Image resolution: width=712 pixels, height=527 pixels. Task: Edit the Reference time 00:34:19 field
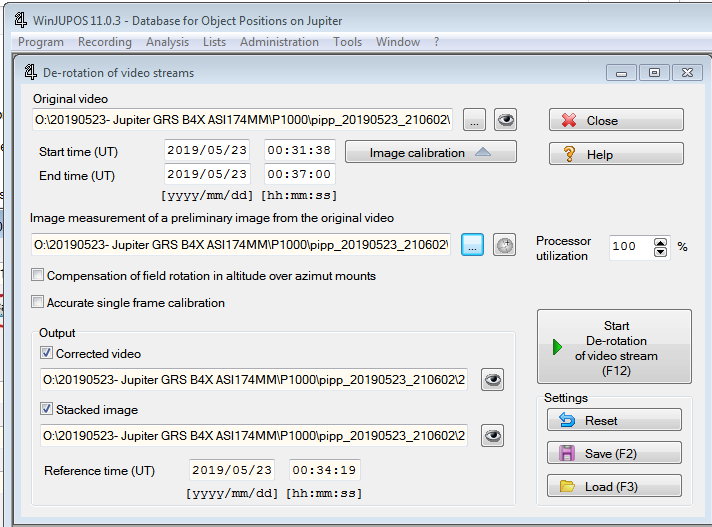(324, 470)
